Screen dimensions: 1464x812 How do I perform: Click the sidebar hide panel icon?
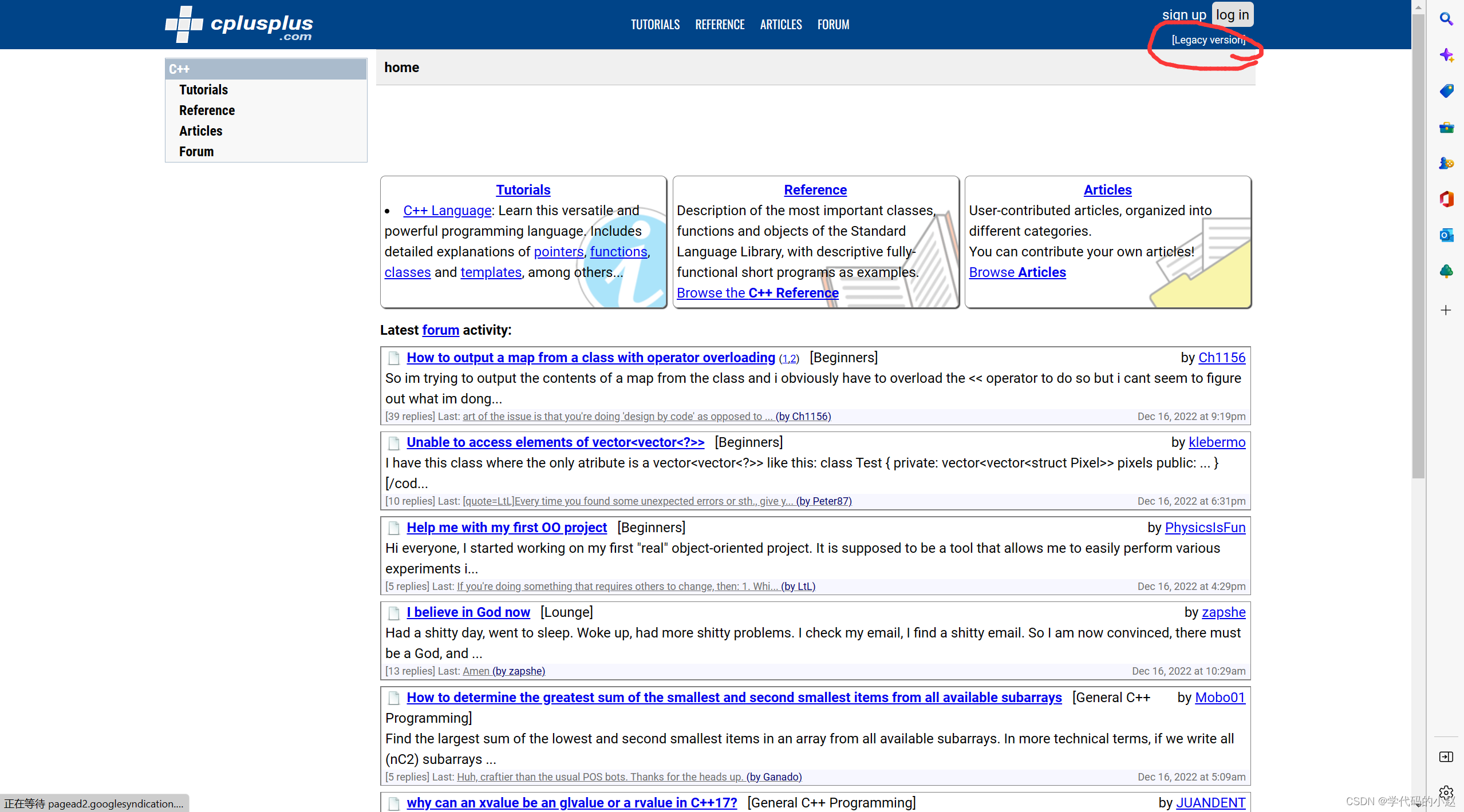pos(1446,757)
